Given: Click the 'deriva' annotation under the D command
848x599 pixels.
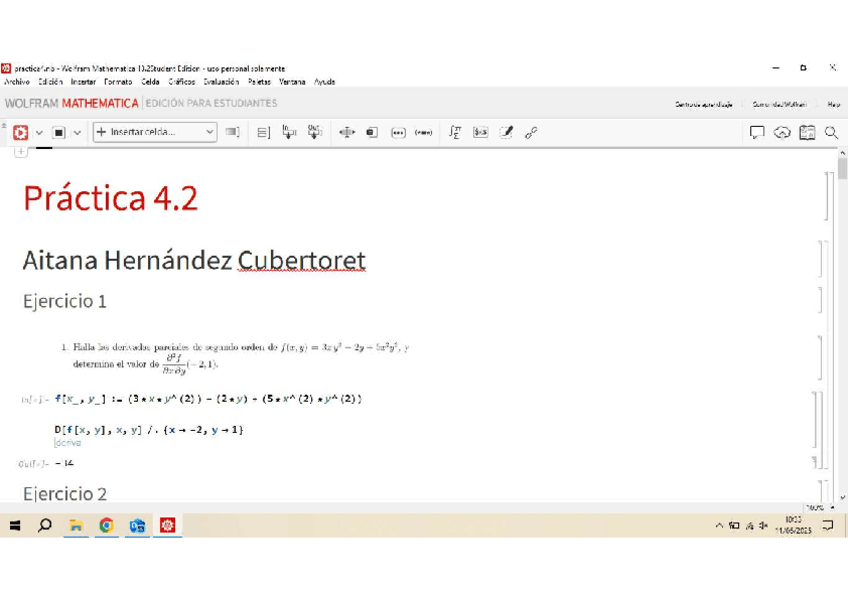Looking at the screenshot, I should [68, 443].
